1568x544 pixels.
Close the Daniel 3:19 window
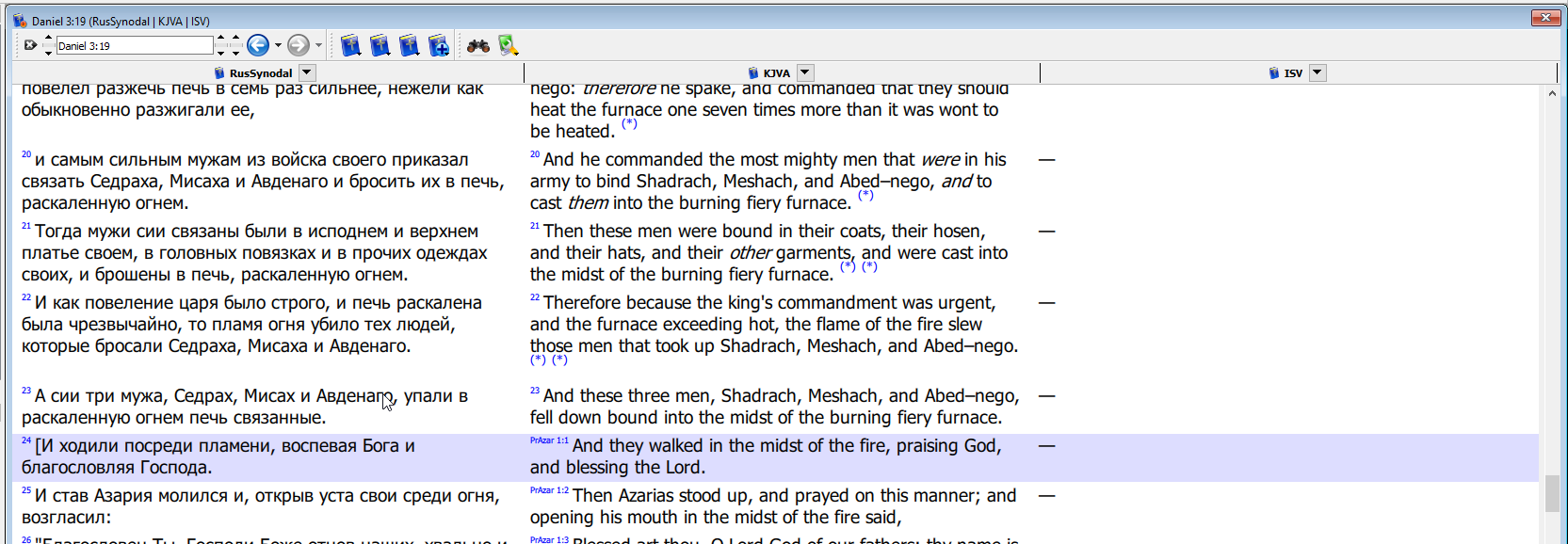pyautogui.click(x=1545, y=17)
